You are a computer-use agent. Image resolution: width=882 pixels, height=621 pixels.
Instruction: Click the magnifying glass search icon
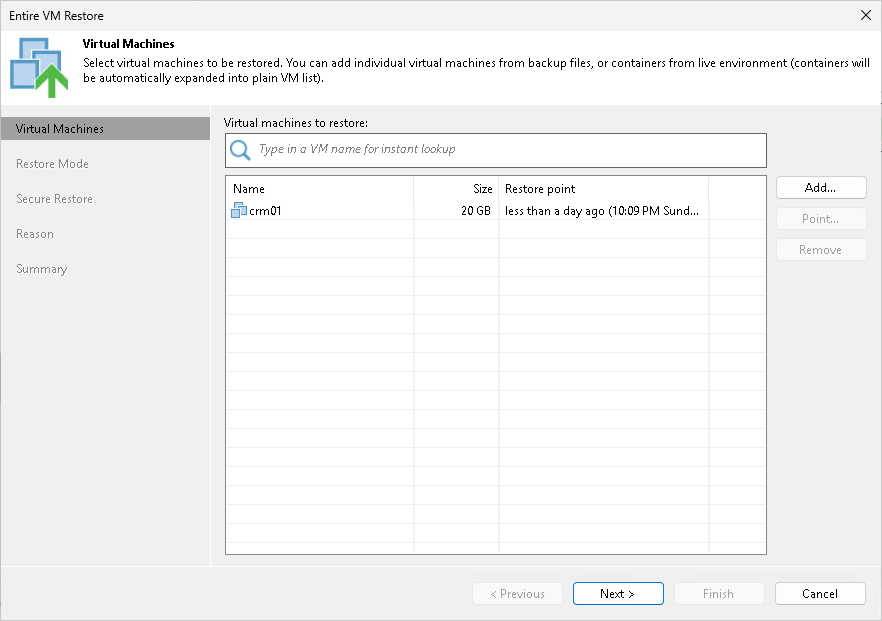coord(240,150)
